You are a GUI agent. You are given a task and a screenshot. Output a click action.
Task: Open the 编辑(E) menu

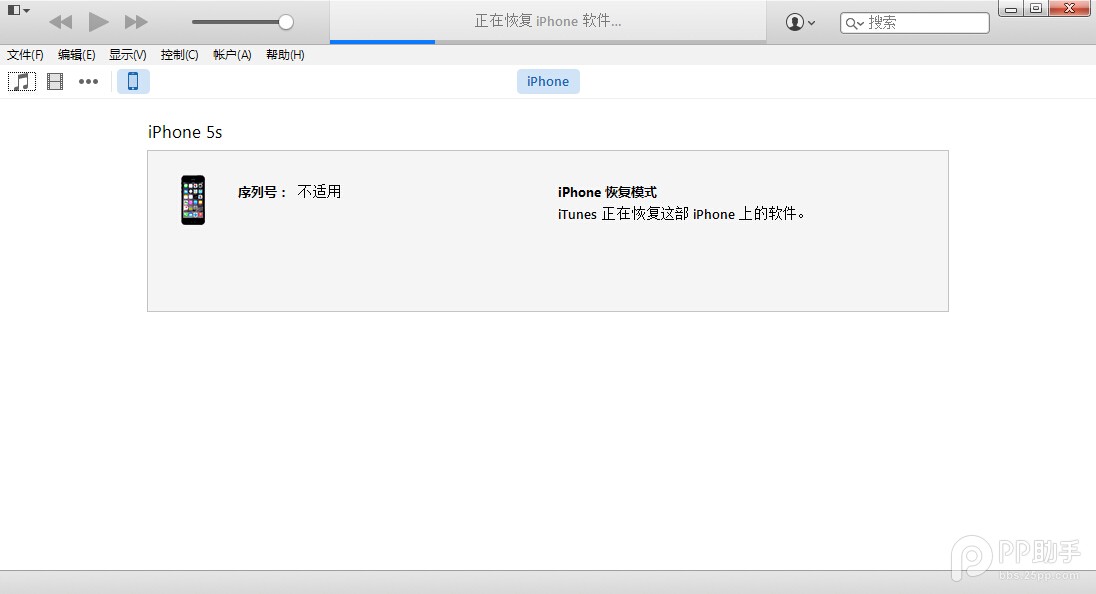point(76,55)
